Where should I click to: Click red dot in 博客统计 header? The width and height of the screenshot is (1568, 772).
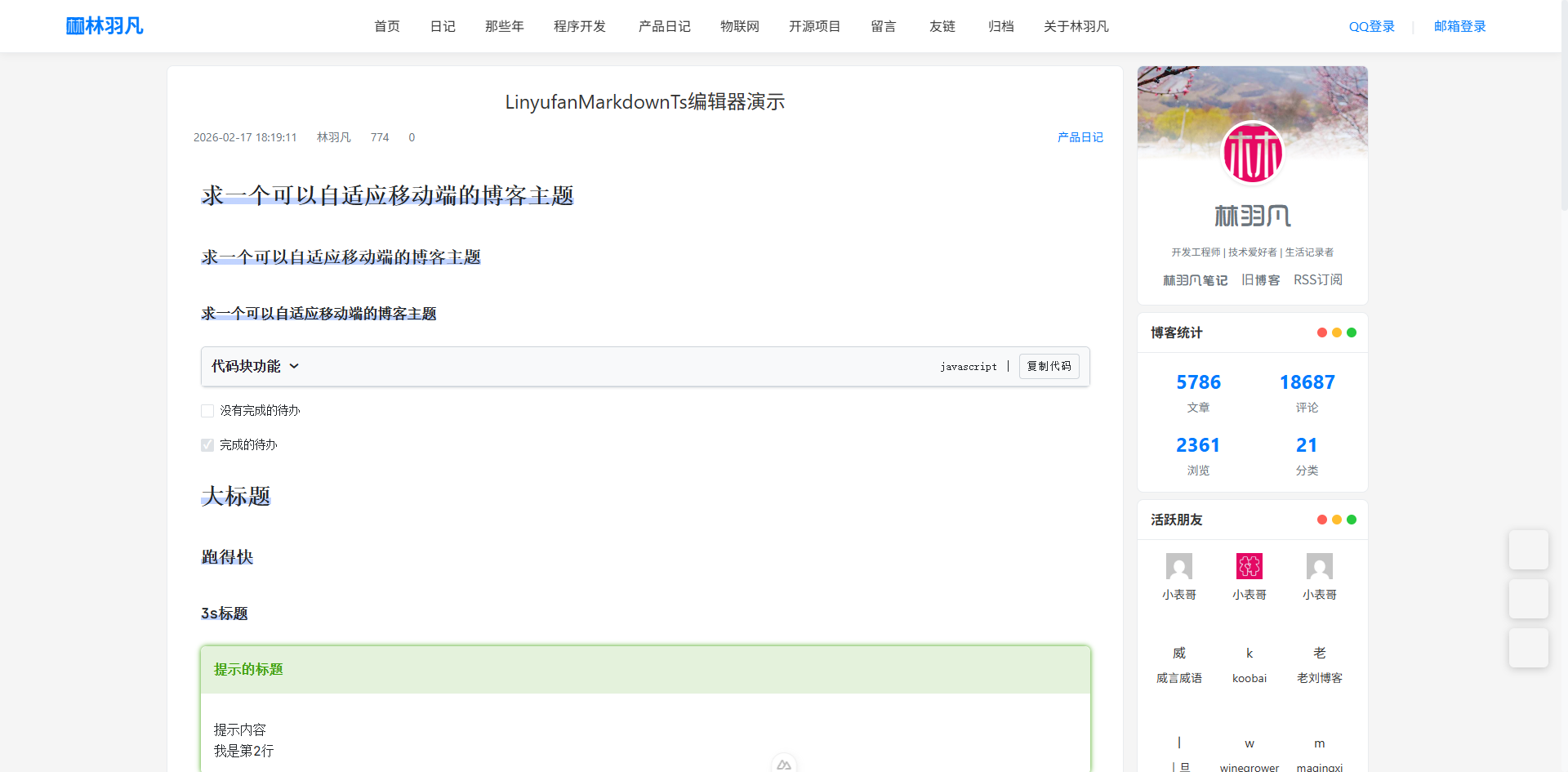(x=1322, y=332)
